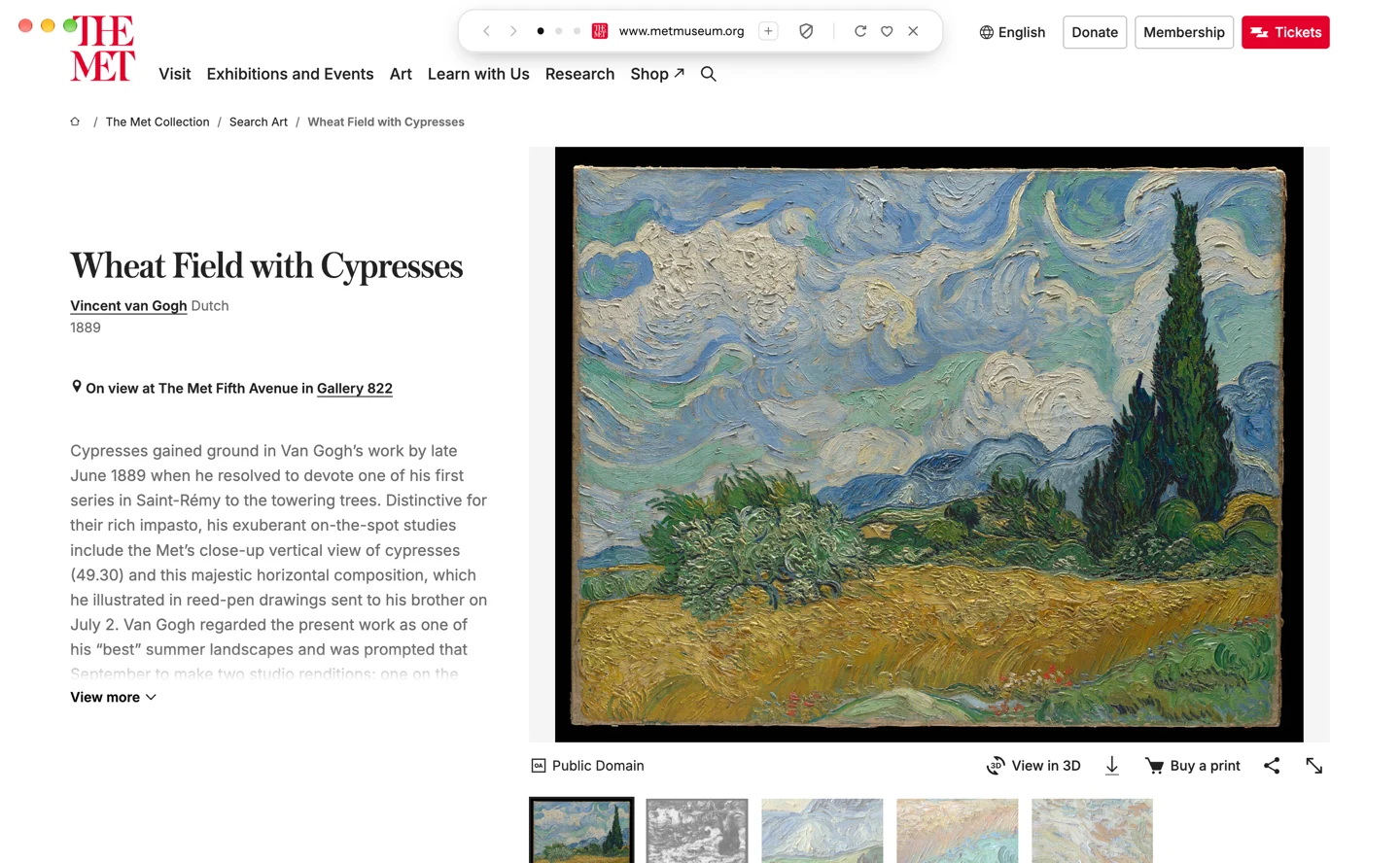Click the www.metmuseum.org address field
The image size is (1400, 863).
click(682, 31)
